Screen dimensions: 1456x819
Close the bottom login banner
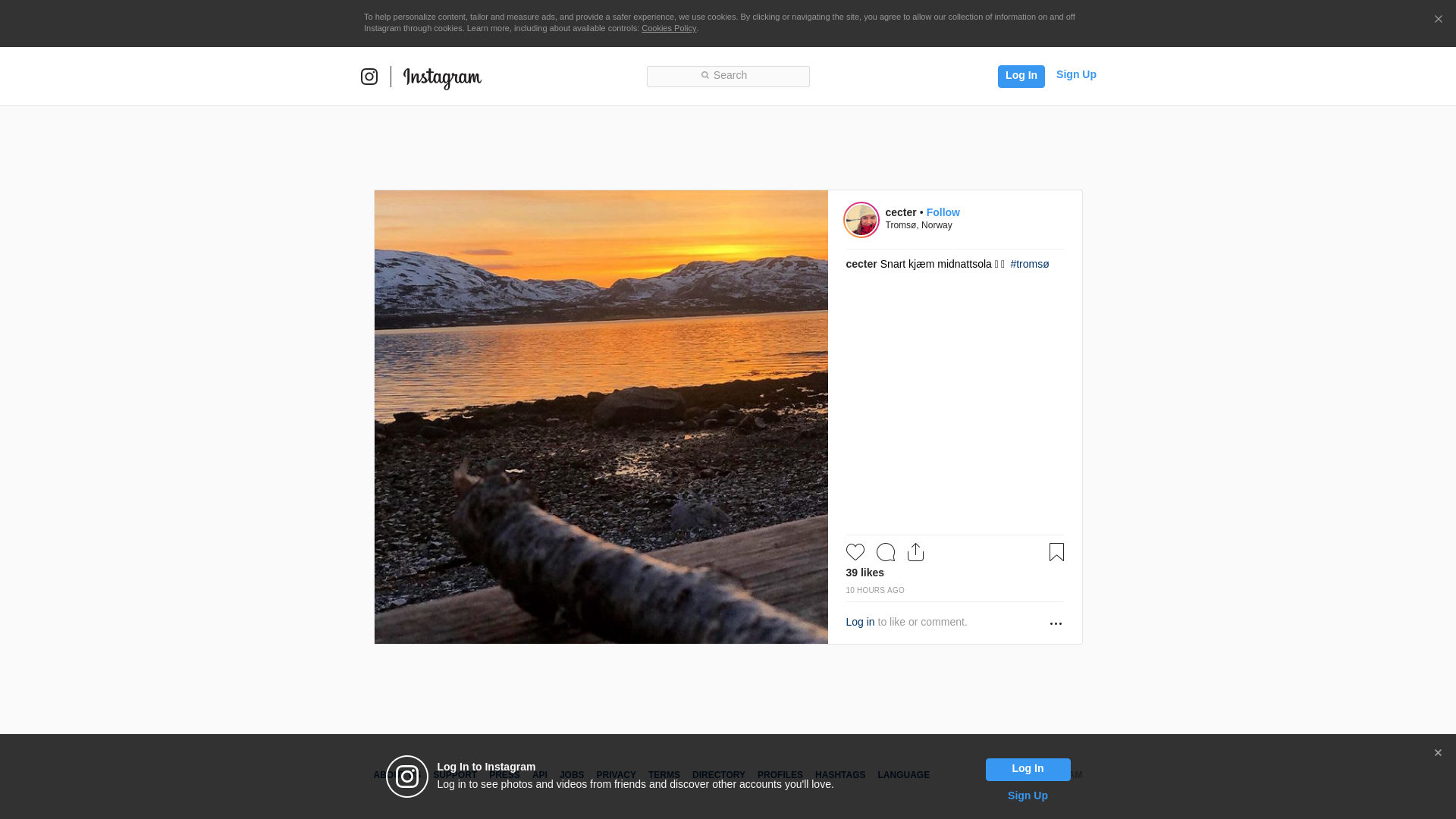coord(1438,753)
